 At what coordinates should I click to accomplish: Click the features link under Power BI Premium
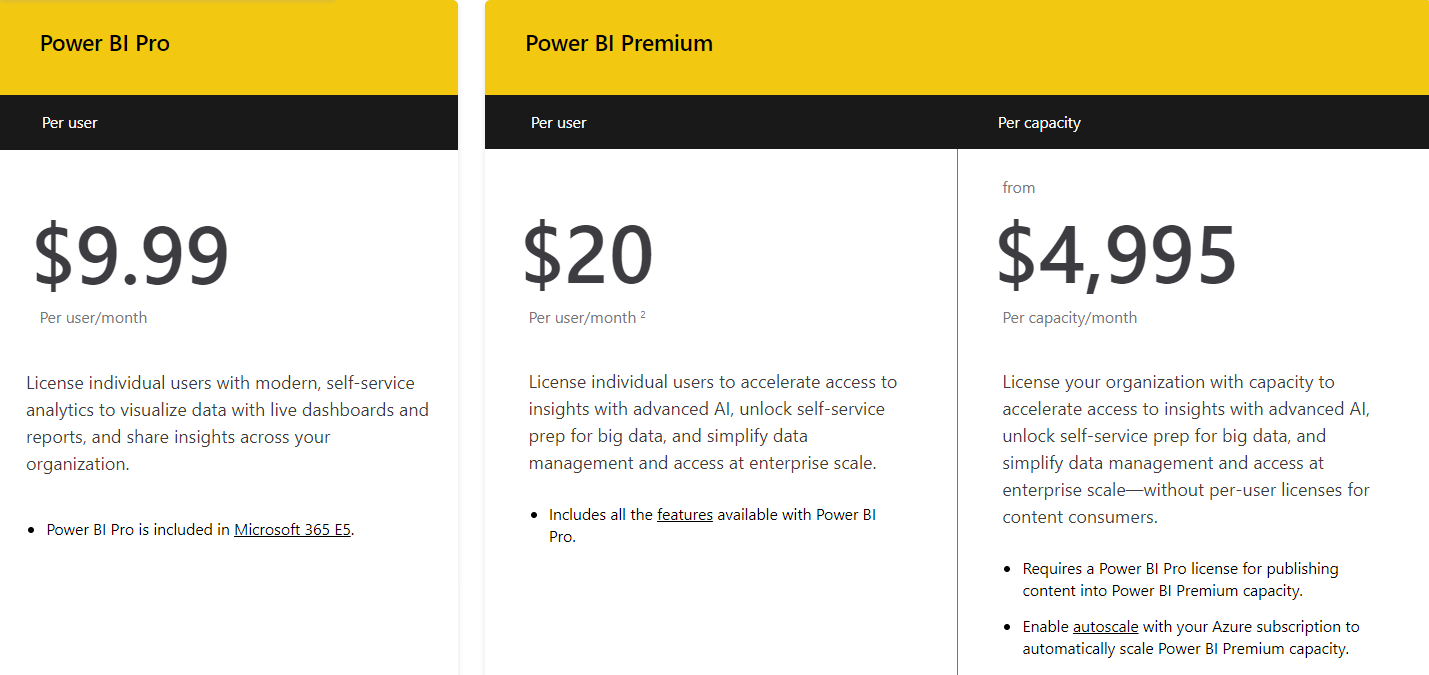click(x=684, y=514)
